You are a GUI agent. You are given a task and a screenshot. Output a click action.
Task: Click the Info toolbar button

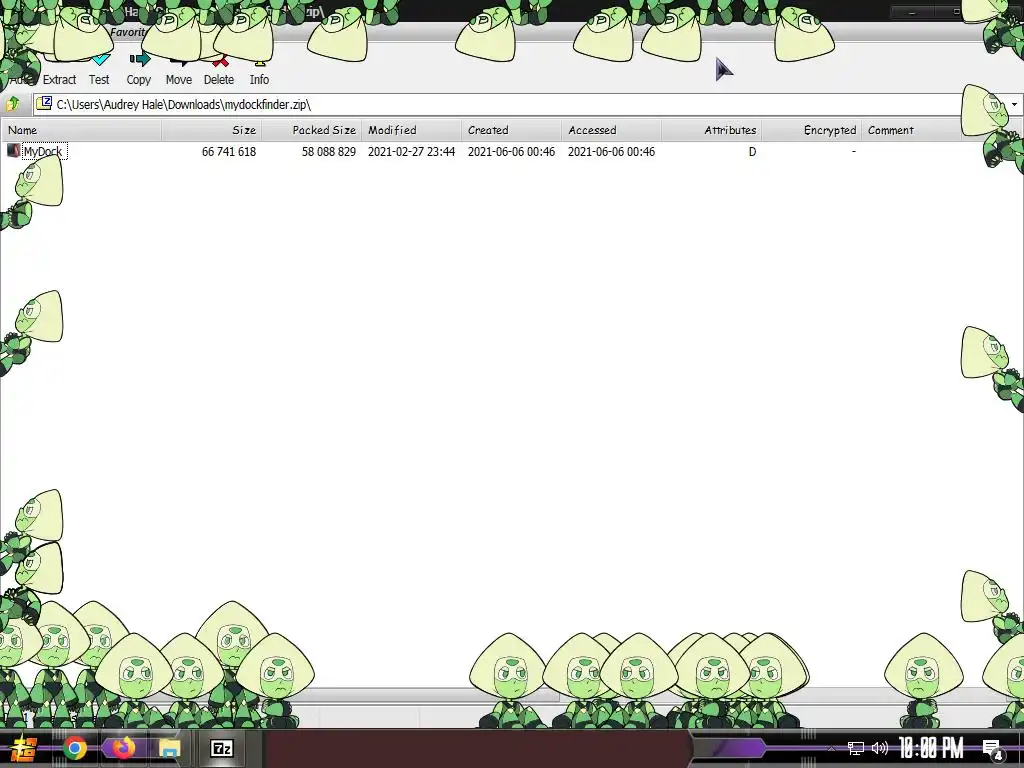click(x=259, y=71)
